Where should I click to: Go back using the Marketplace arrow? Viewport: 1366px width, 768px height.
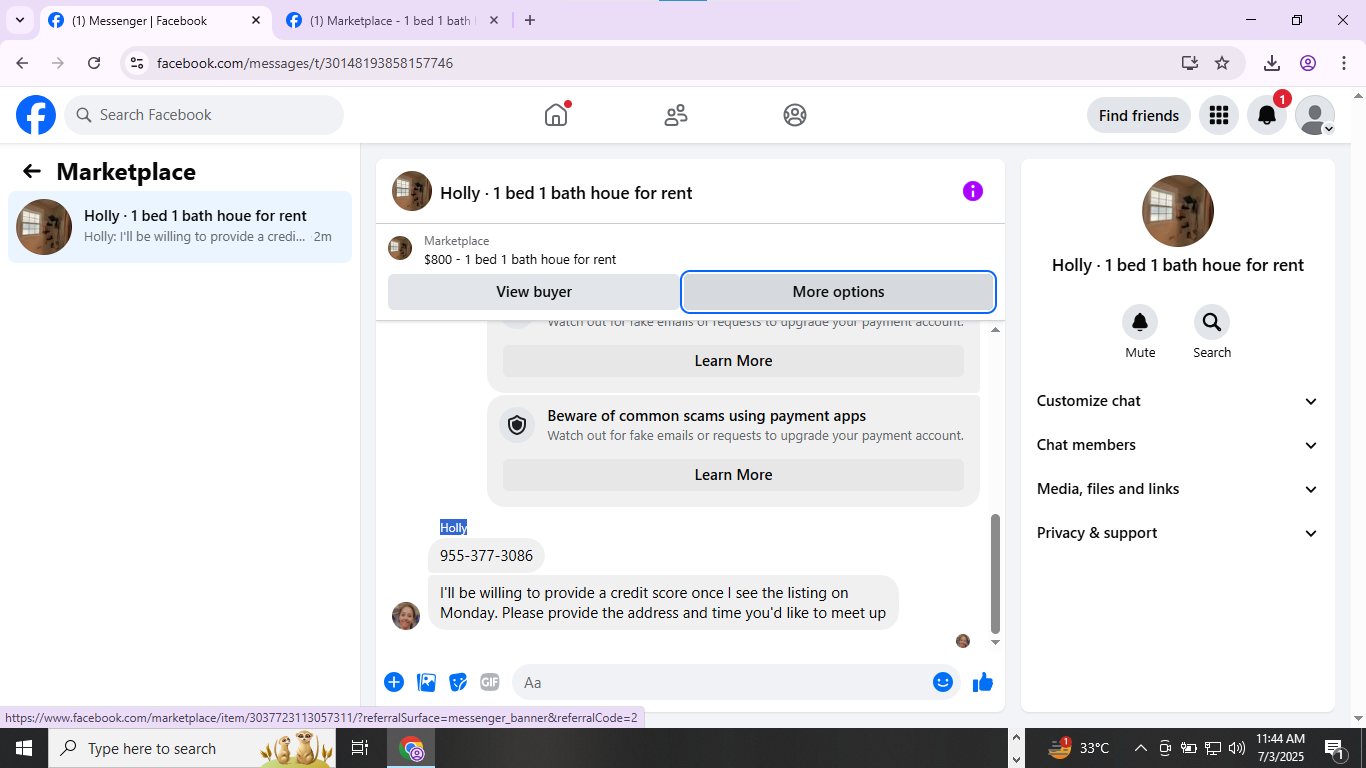click(32, 171)
